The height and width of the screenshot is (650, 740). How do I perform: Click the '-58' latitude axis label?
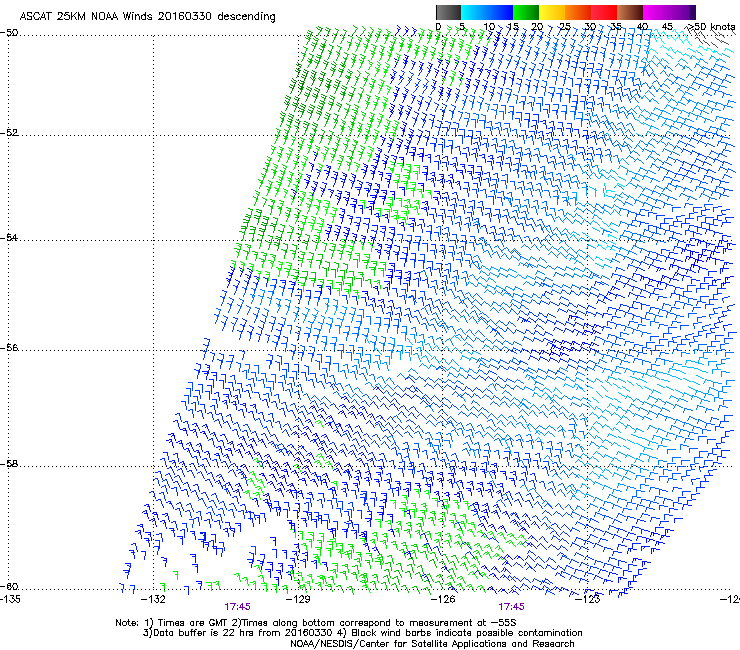[9, 464]
